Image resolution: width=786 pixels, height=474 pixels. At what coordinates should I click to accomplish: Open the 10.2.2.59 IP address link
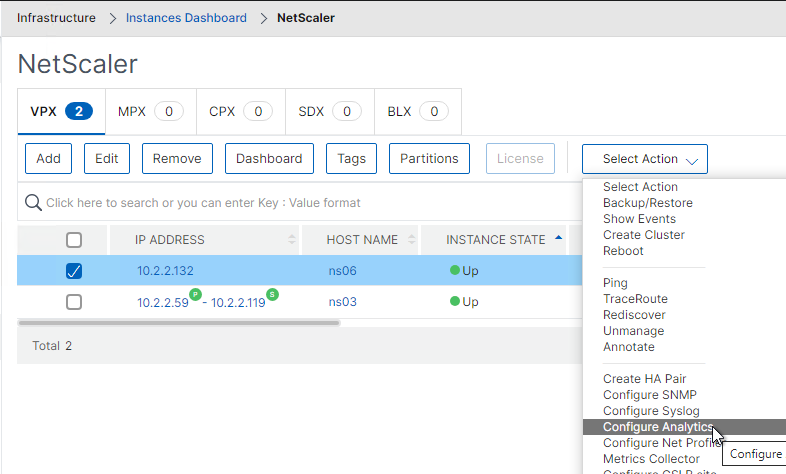[x=162, y=303]
